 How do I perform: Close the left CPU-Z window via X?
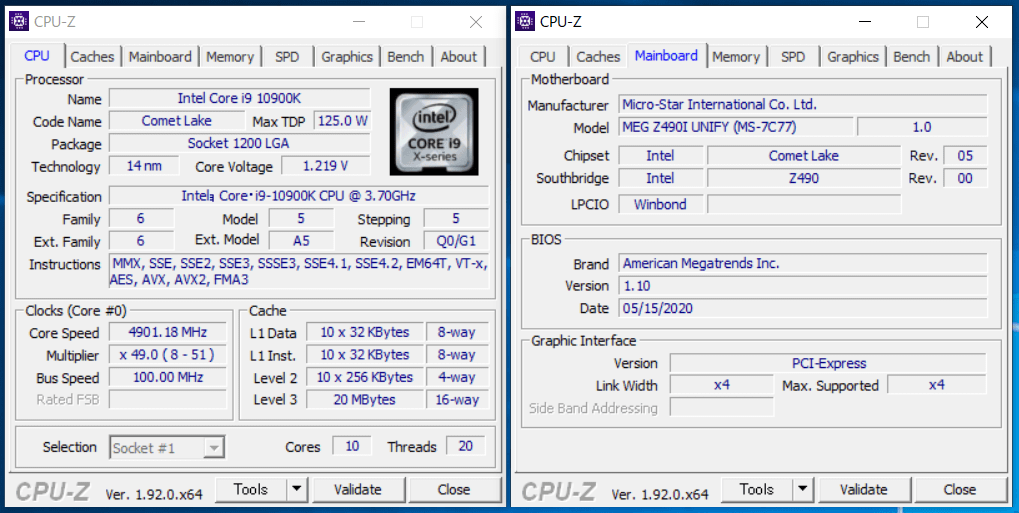(476, 22)
